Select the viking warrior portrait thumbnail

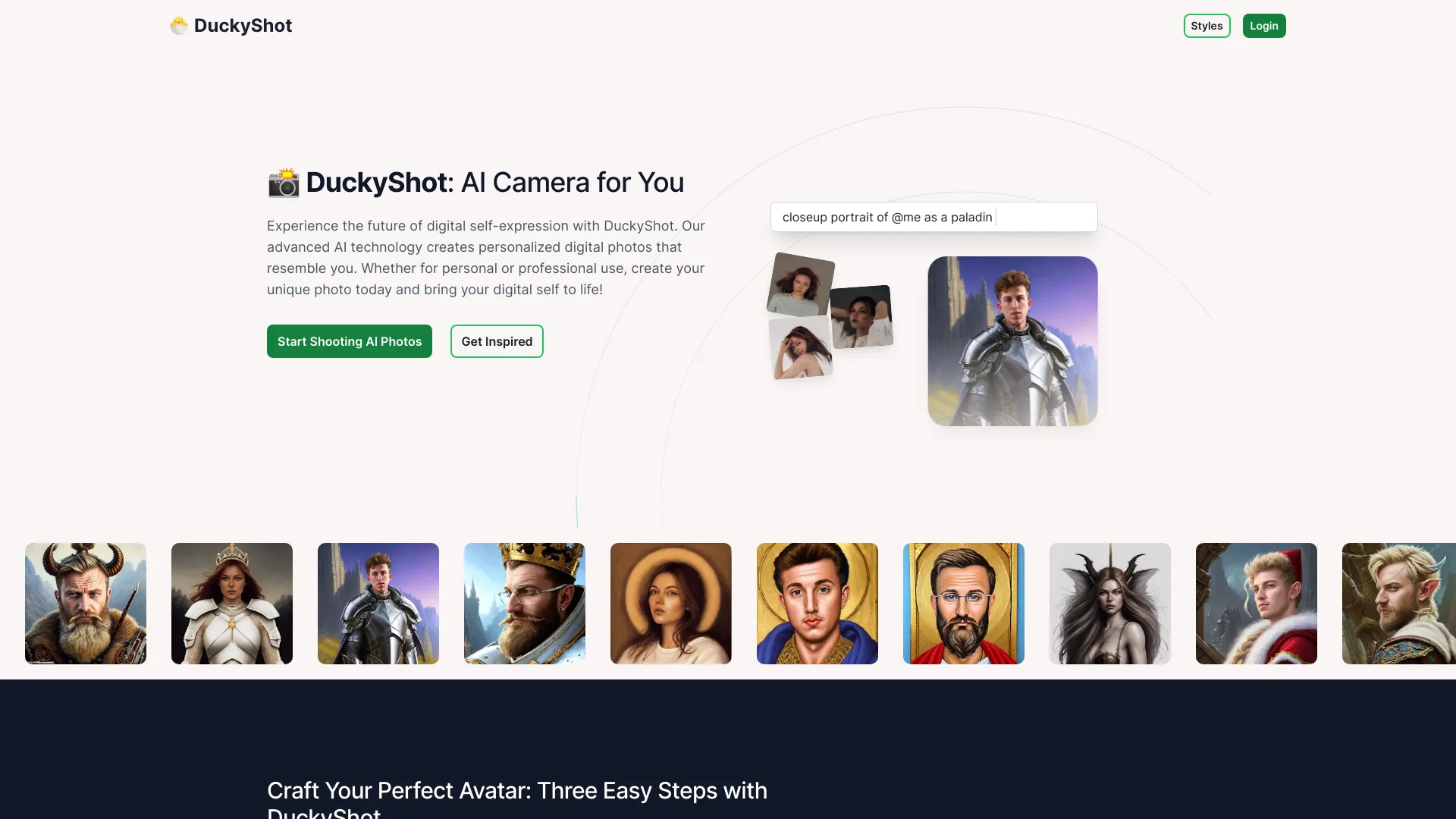[85, 603]
